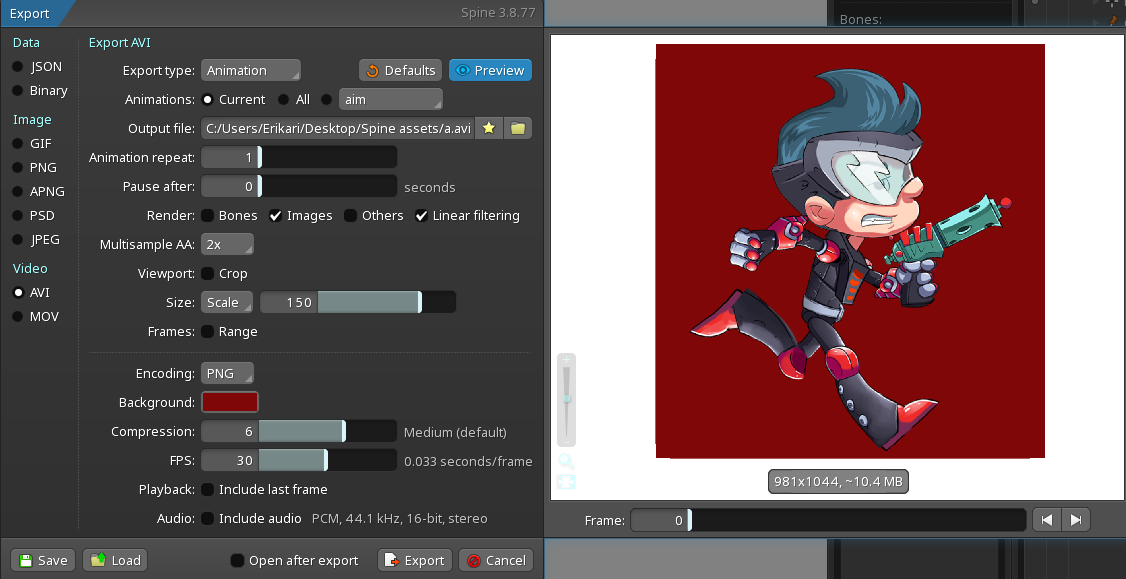
Task: Click the Cancel button
Action: point(496,560)
